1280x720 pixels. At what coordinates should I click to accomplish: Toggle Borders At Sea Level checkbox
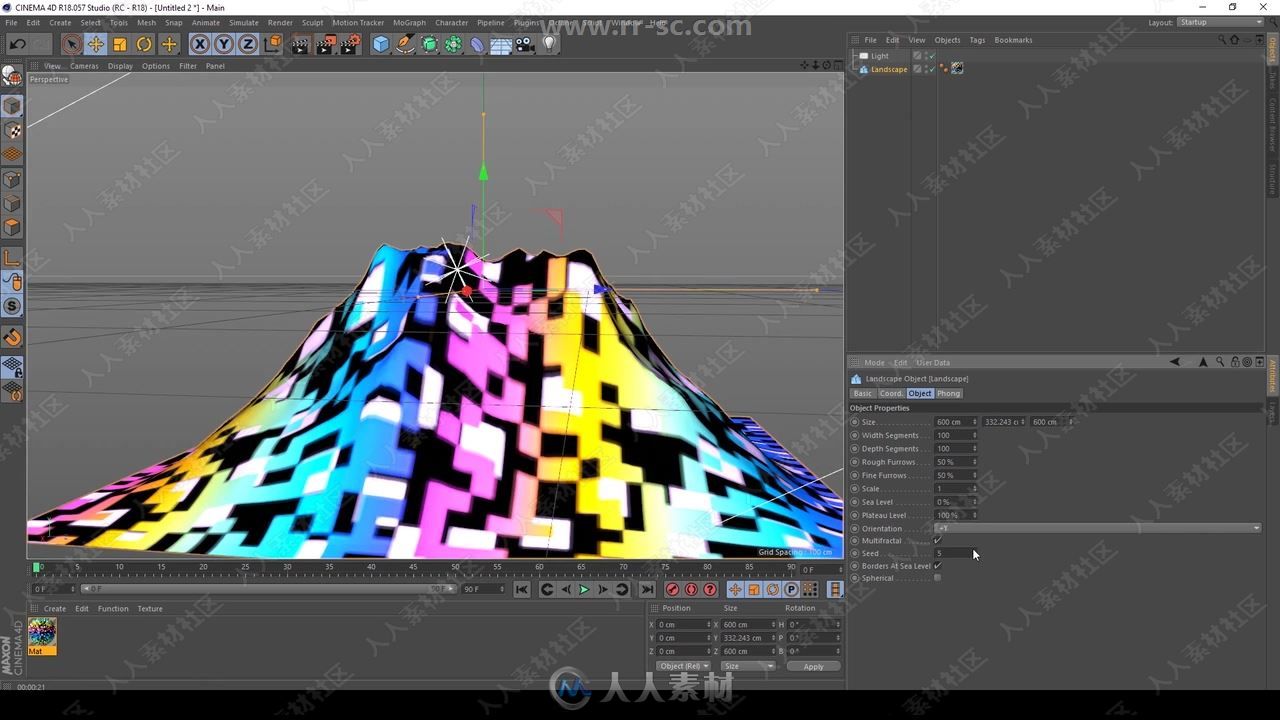[937, 566]
